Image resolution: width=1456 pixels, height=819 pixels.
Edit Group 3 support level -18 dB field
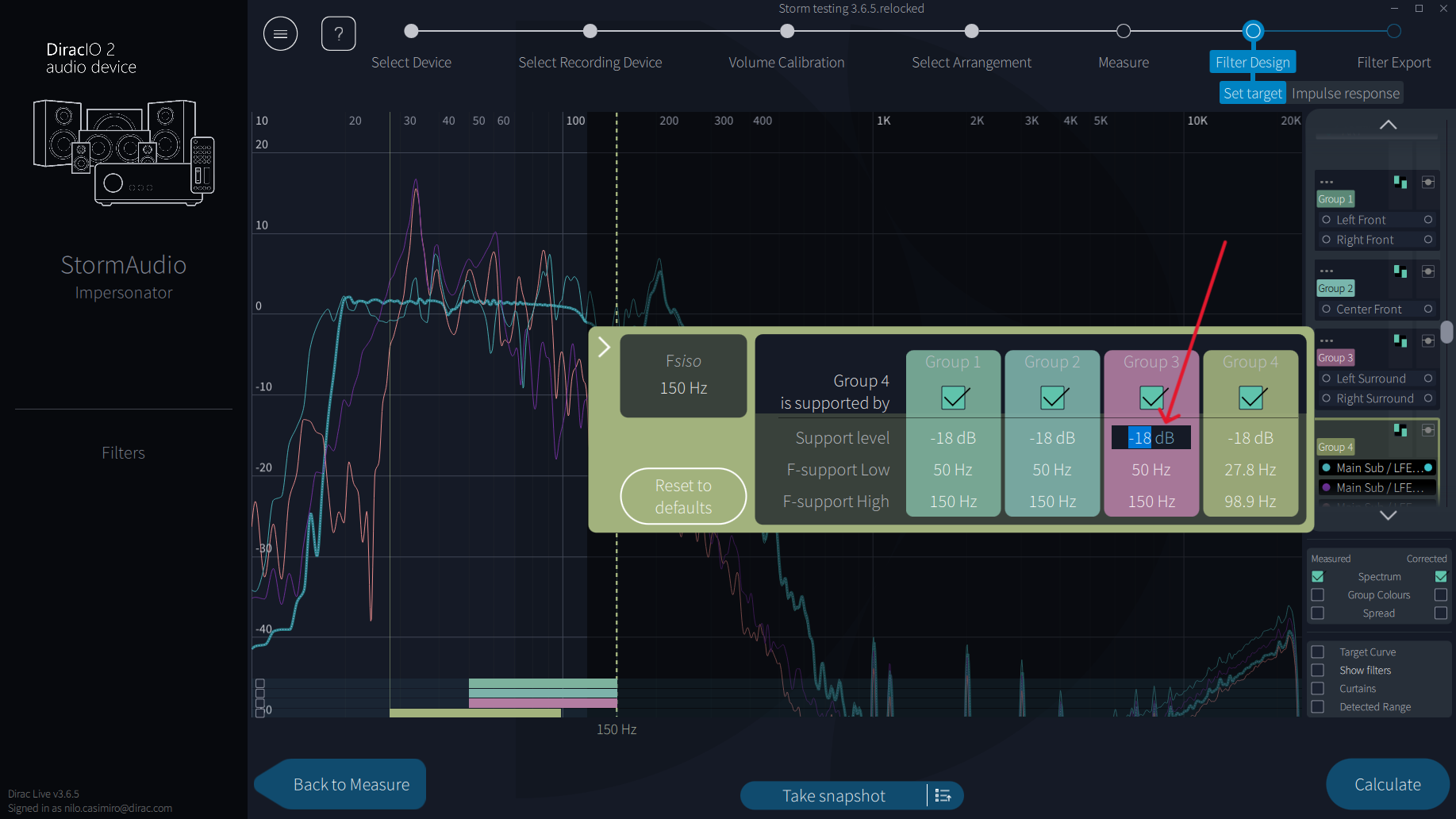(1151, 437)
